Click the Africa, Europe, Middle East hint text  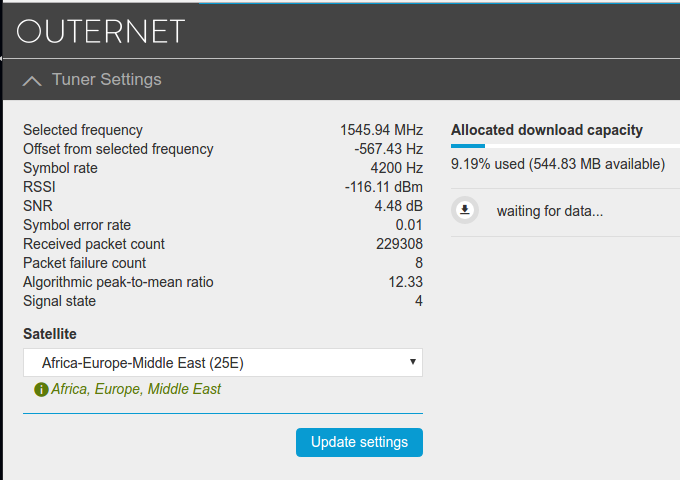click(136, 389)
